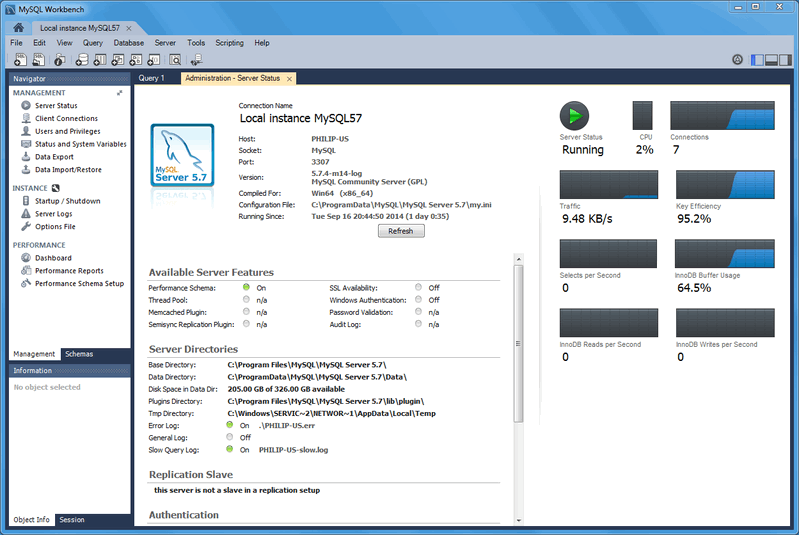Open Options File

point(55,226)
